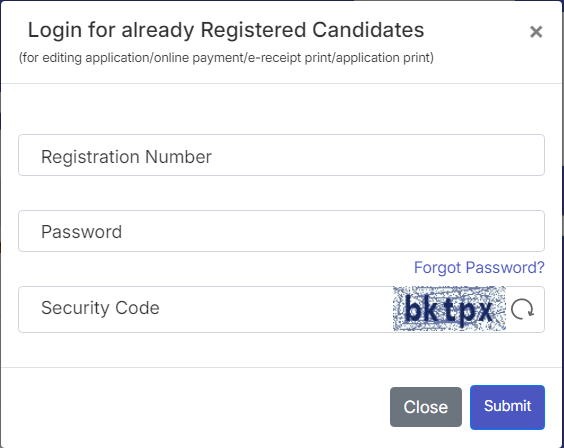Viewport: 564px width, 448px height.
Task: Cancel login with the Close button
Action: point(426,407)
